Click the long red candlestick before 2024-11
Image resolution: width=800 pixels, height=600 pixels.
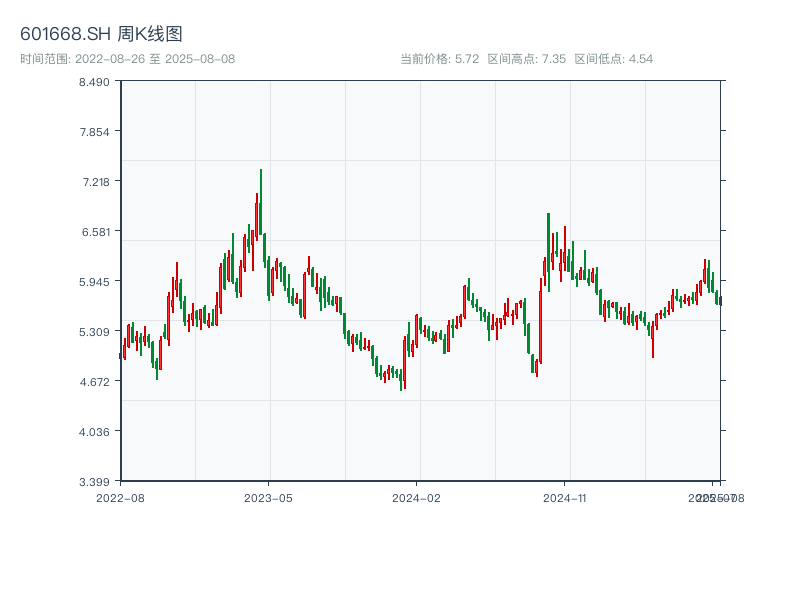pyautogui.click(x=540, y=320)
